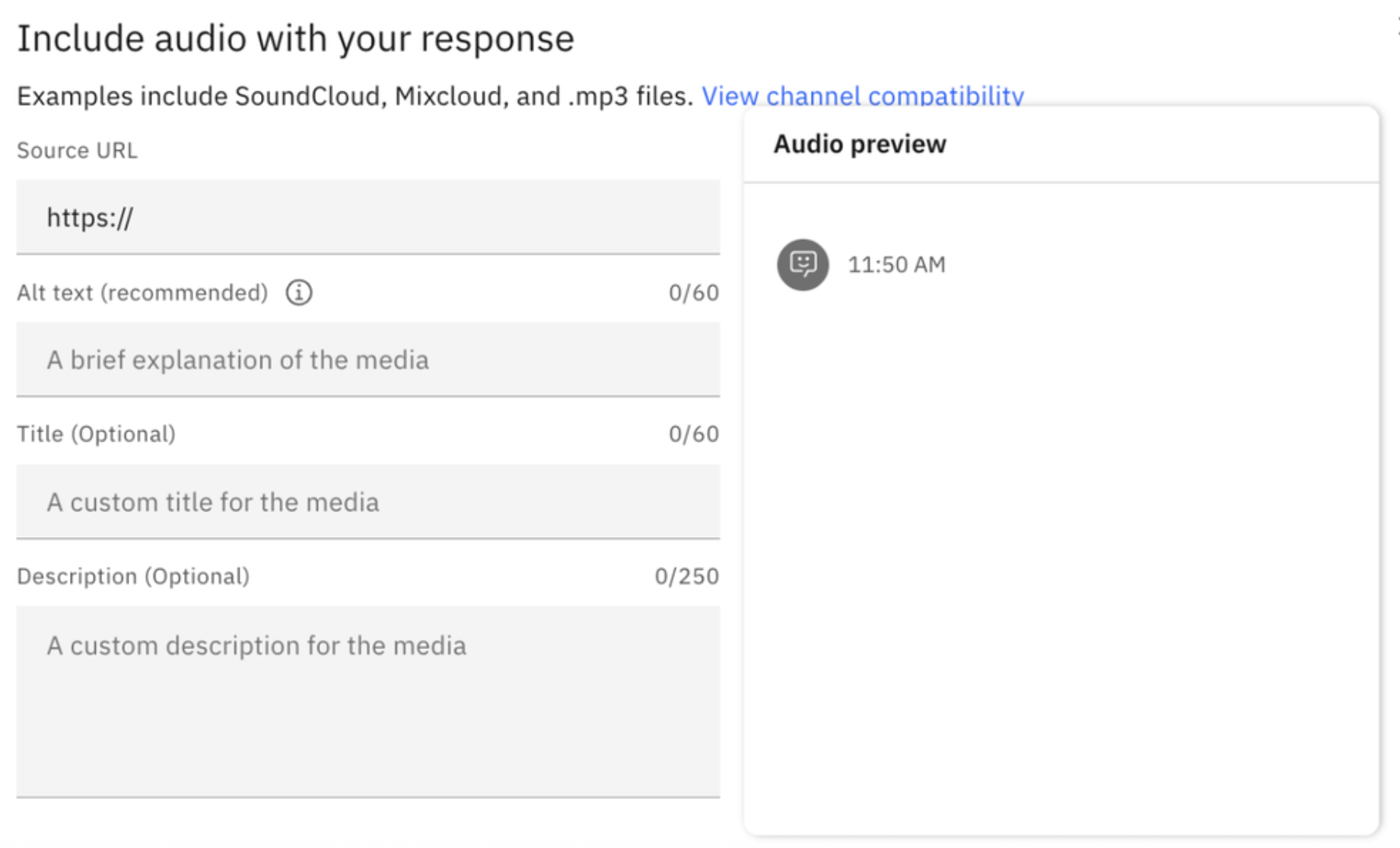1400x848 pixels.
Task: Click the Description text area
Action: (367, 700)
